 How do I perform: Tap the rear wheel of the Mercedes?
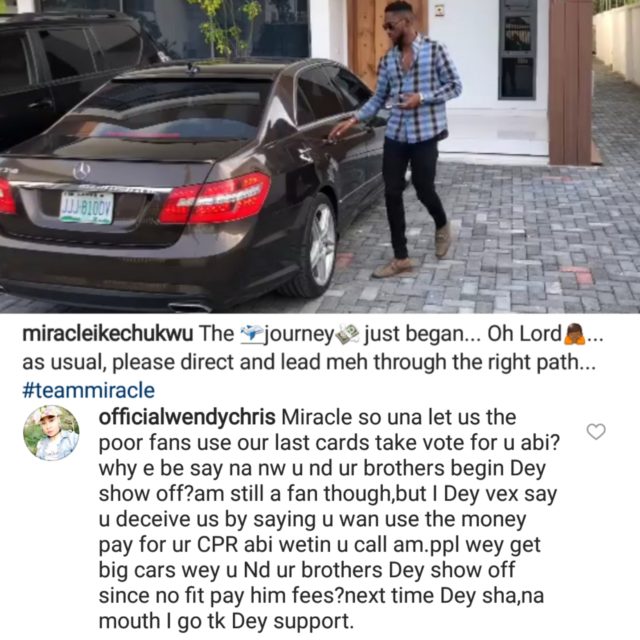click(x=314, y=244)
